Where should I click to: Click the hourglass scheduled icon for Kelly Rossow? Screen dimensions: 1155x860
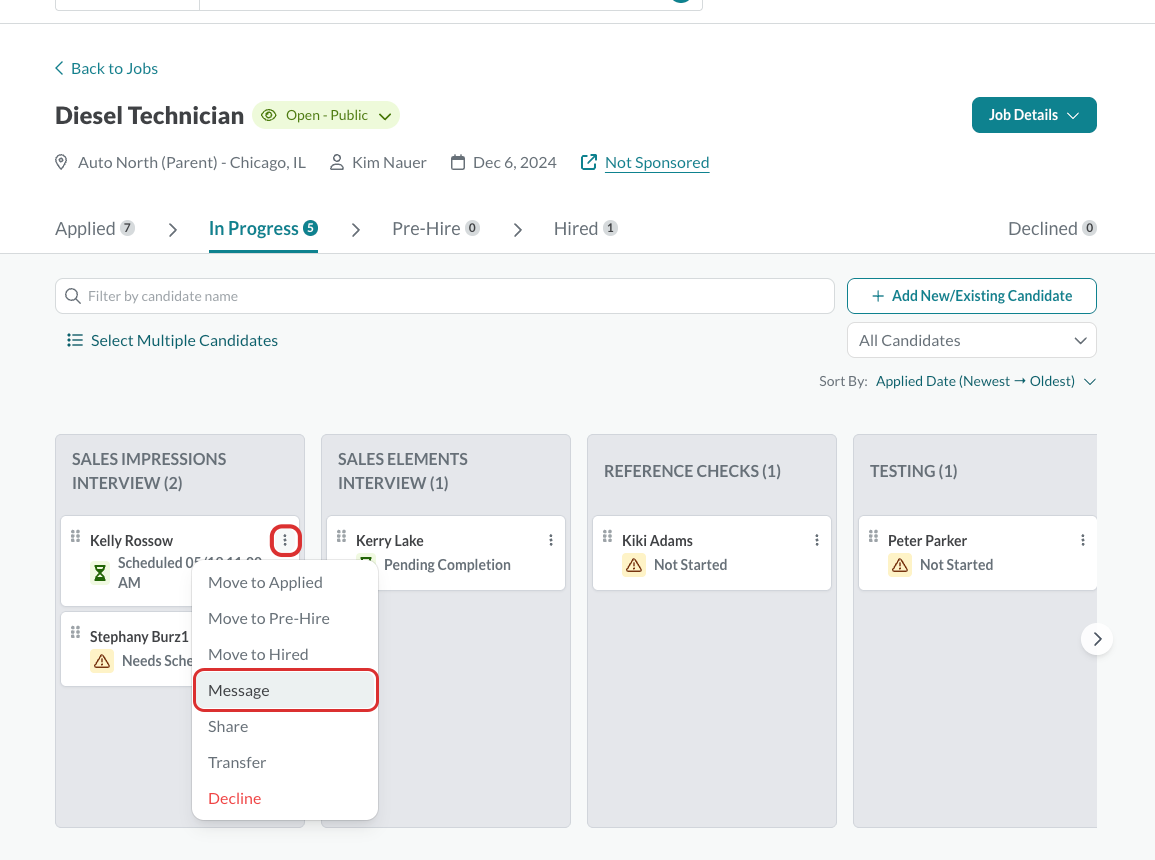click(x=100, y=573)
